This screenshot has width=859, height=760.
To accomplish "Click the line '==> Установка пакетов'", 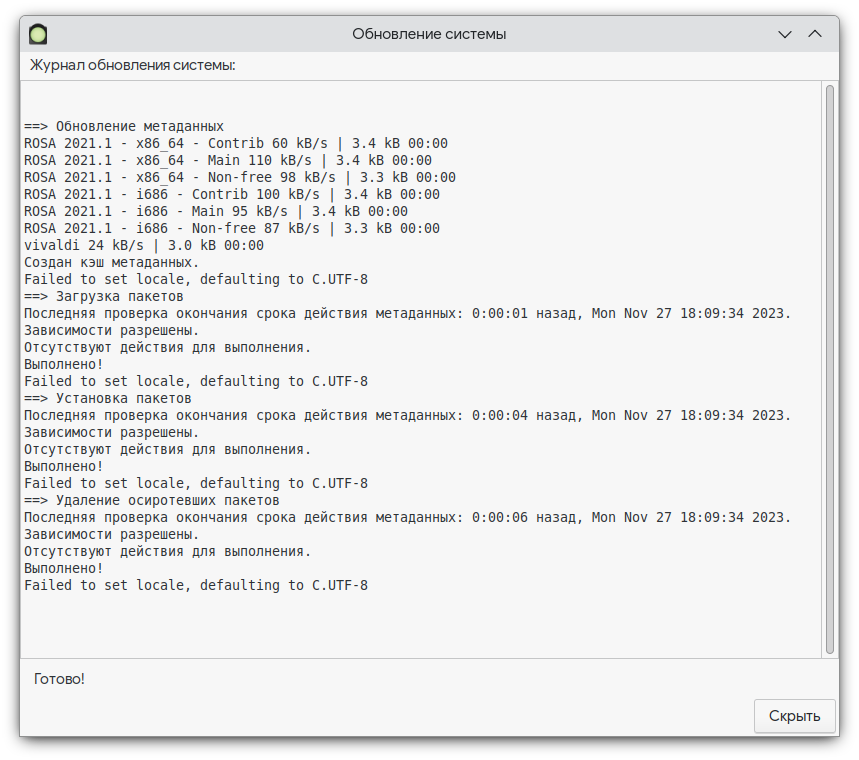I will pos(108,398).
